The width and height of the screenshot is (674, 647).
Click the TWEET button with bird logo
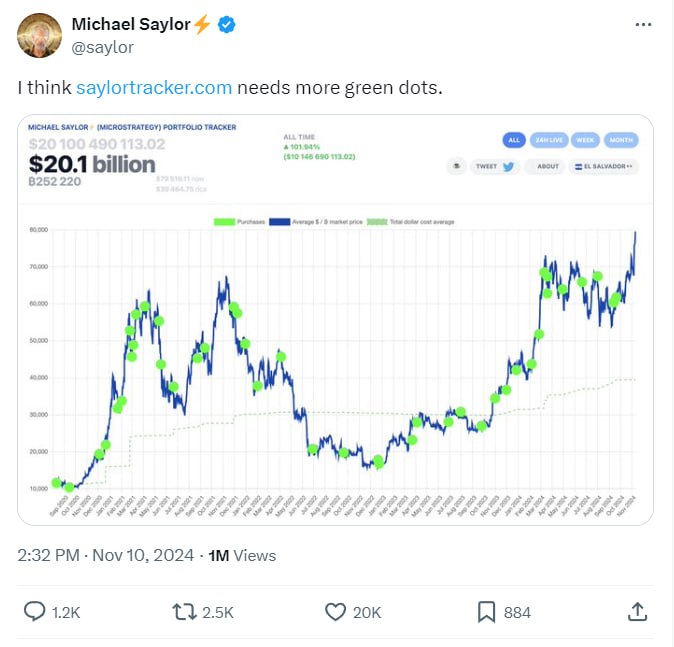coord(495,166)
